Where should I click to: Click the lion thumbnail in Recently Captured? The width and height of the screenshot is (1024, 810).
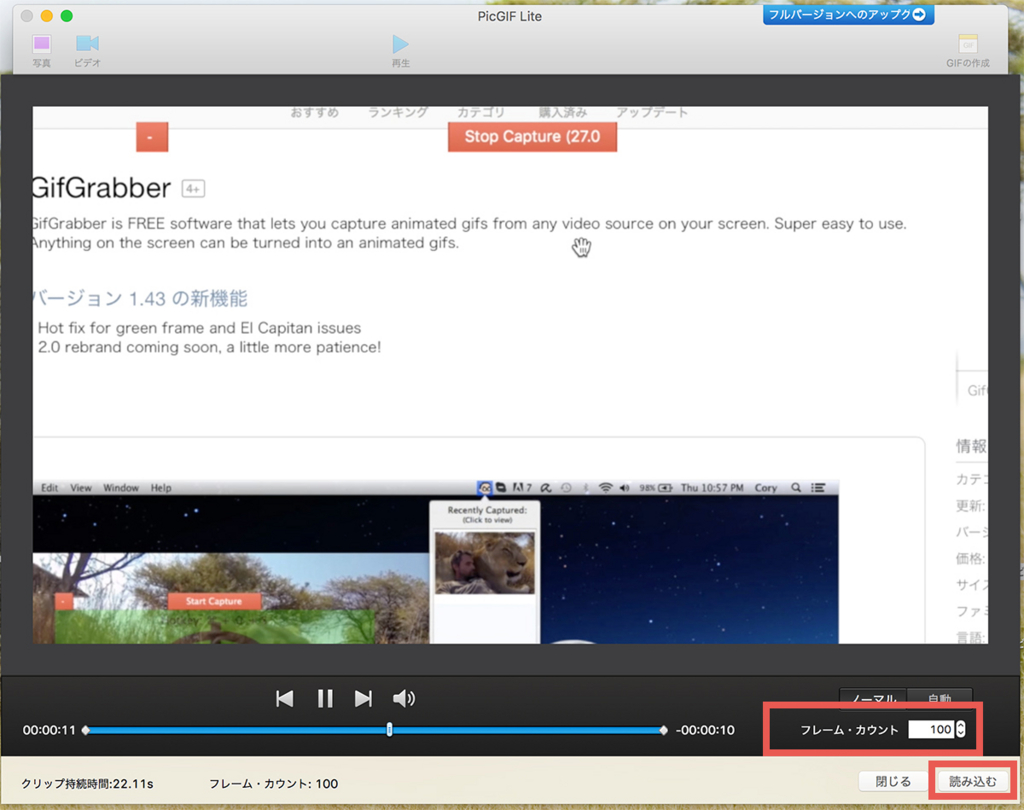click(485, 562)
